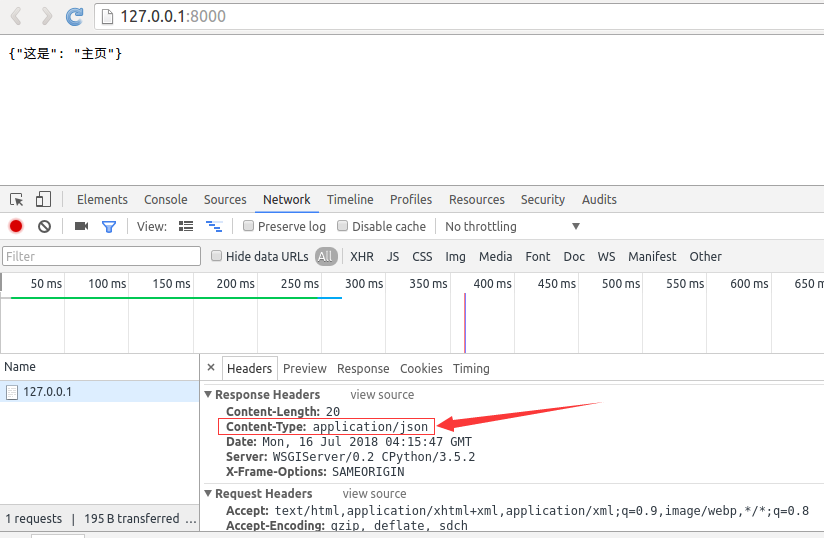Open the Profiles tab

pyautogui.click(x=411, y=200)
